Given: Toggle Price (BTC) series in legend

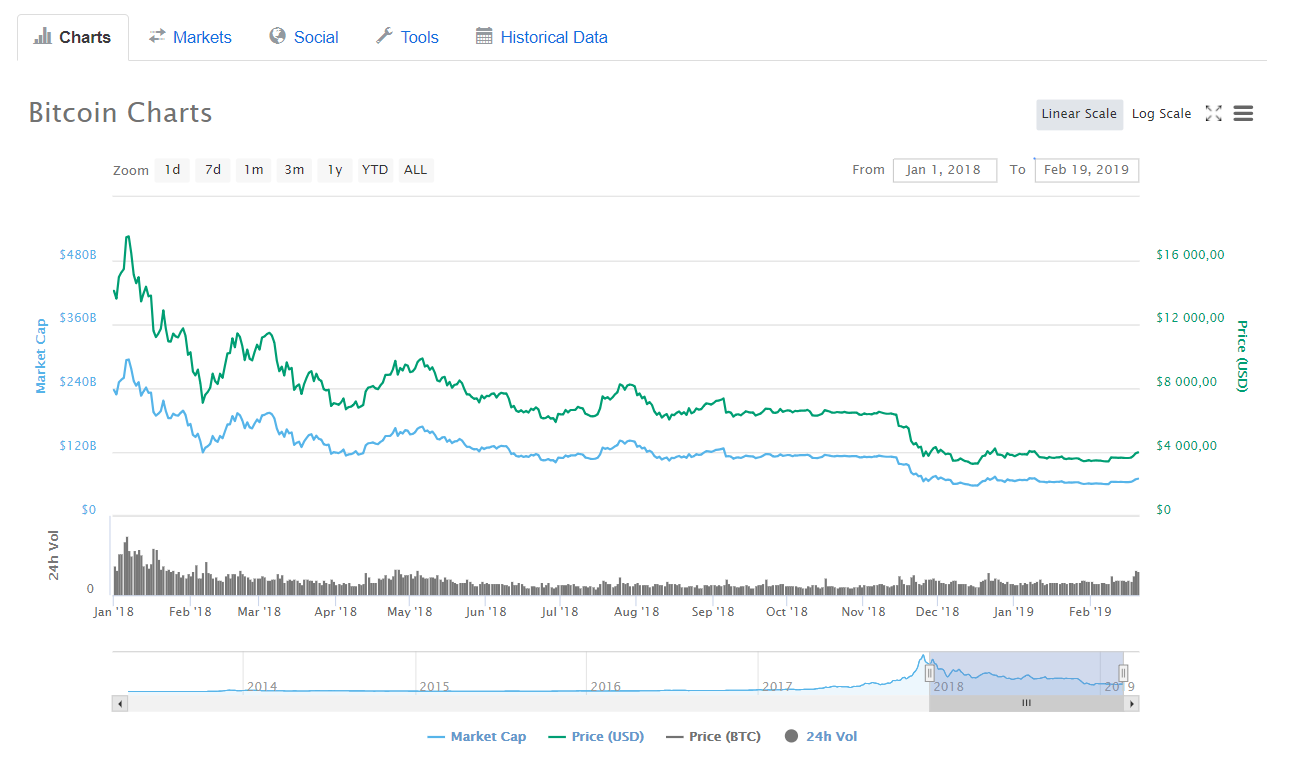Looking at the screenshot, I should coord(713,737).
